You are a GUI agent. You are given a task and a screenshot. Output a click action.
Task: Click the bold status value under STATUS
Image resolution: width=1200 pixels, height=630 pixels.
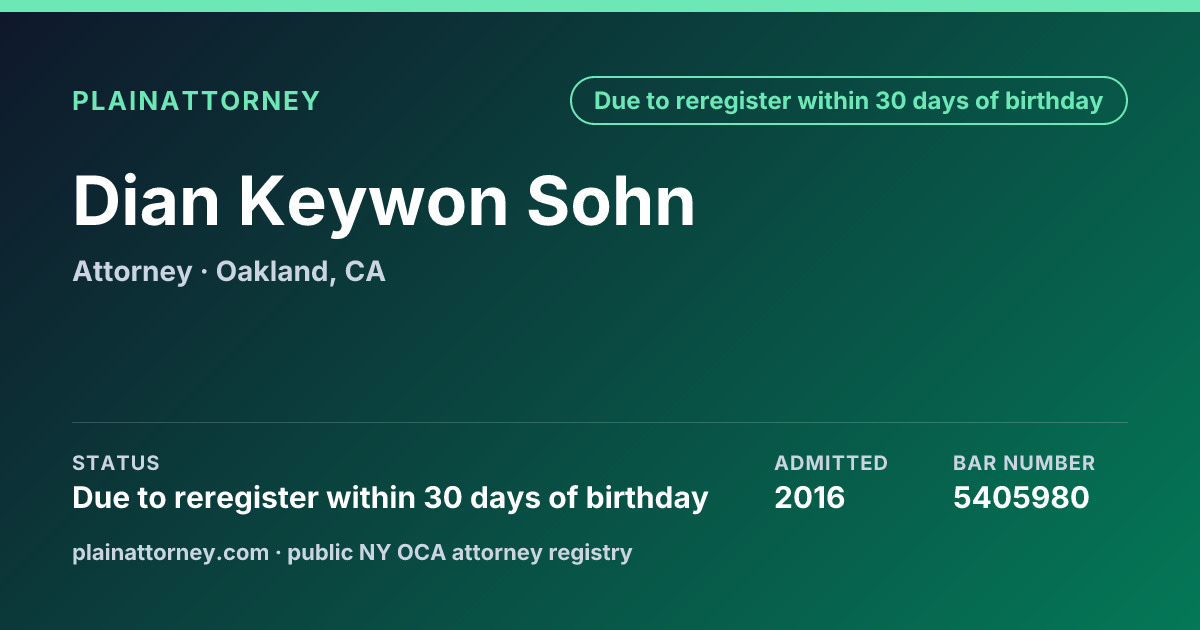(x=390, y=498)
